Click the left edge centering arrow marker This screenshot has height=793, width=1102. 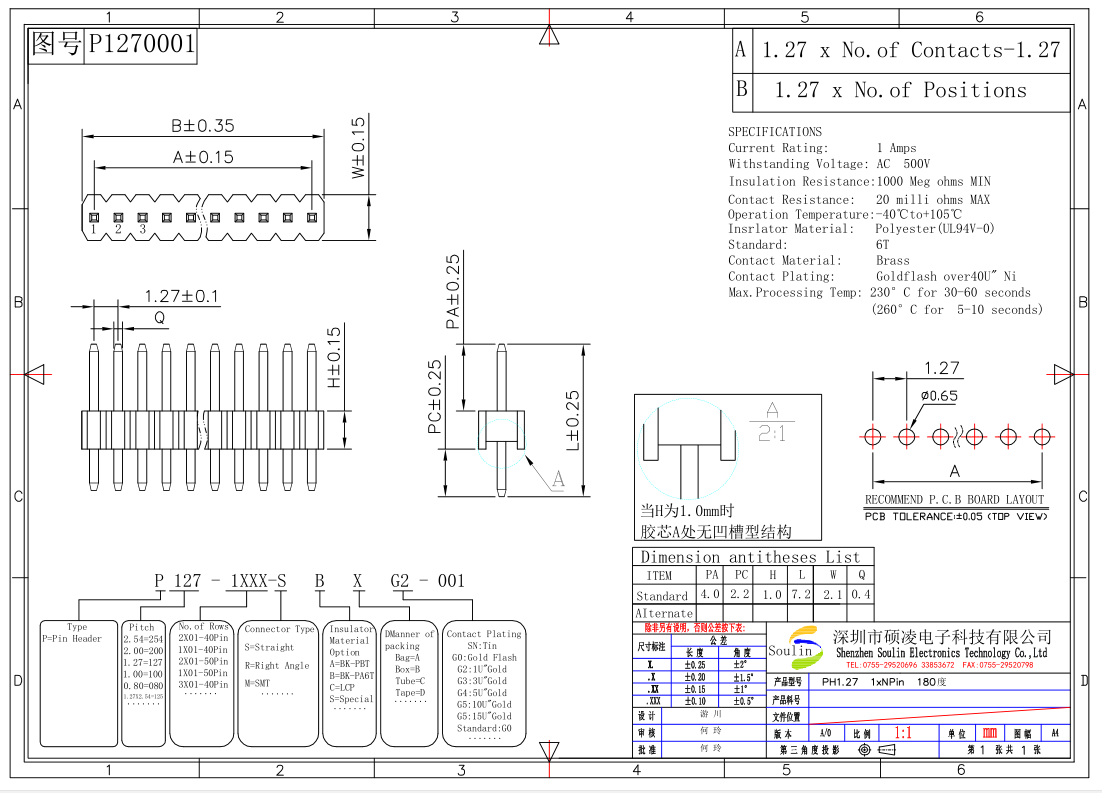[35, 374]
